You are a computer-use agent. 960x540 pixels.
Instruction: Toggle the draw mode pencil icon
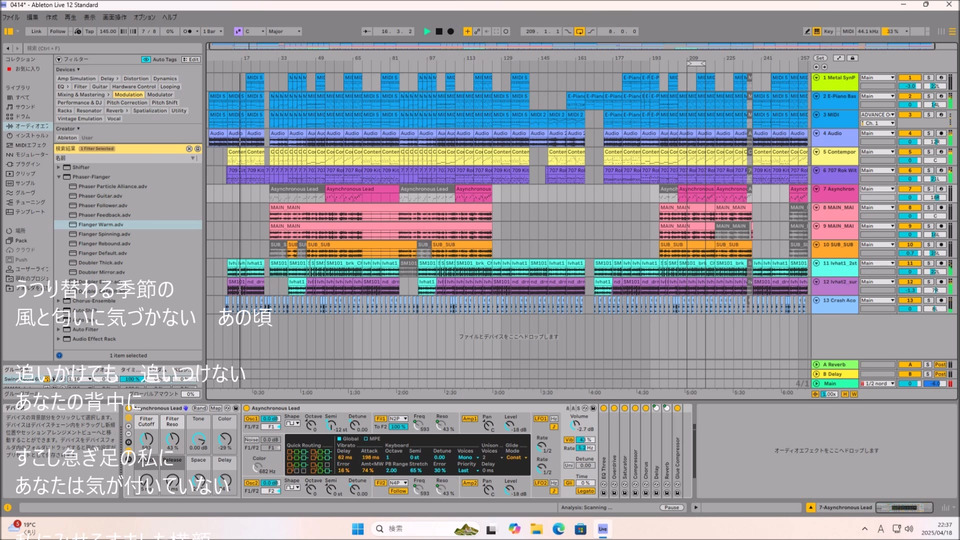tap(807, 31)
